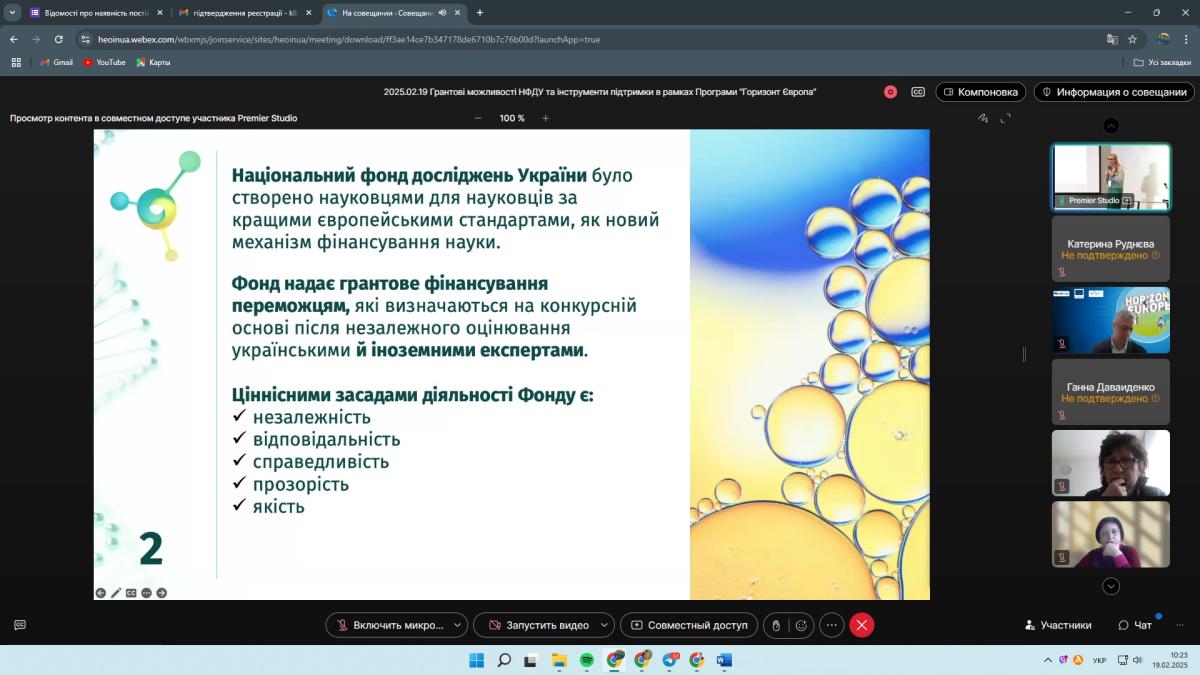The height and width of the screenshot is (675, 1200).
Task: Switch to the підтвердження реєстрації Gmail tab
Action: (x=240, y=13)
